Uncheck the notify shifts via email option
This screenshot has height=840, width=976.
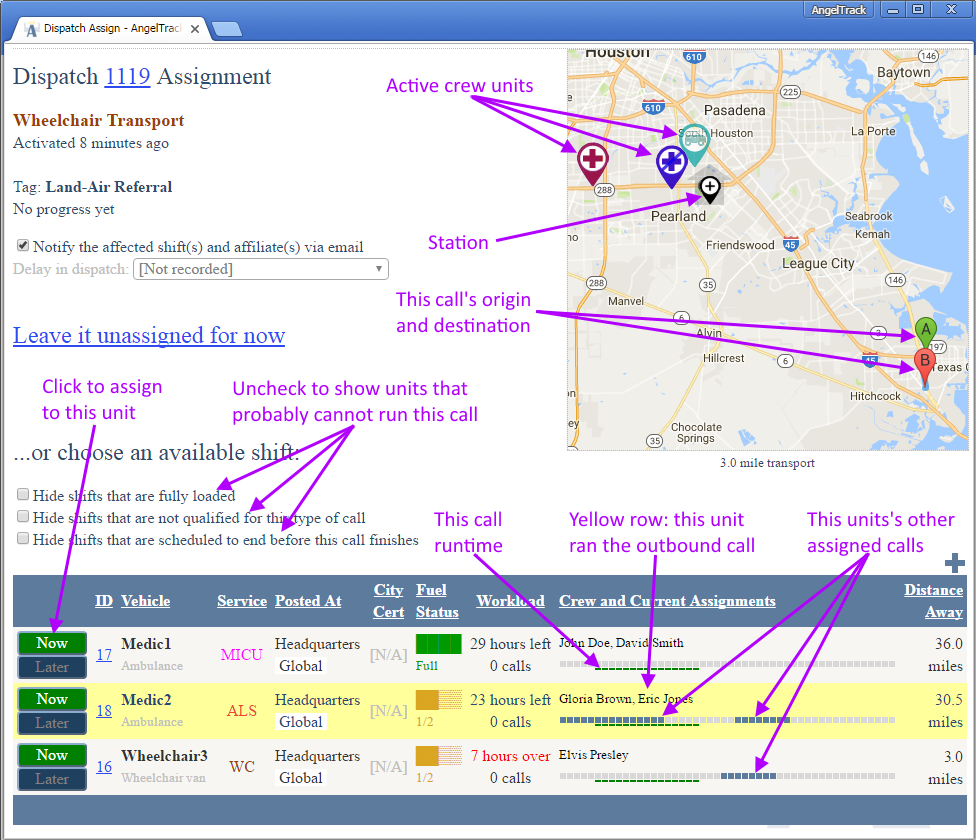tap(22, 246)
